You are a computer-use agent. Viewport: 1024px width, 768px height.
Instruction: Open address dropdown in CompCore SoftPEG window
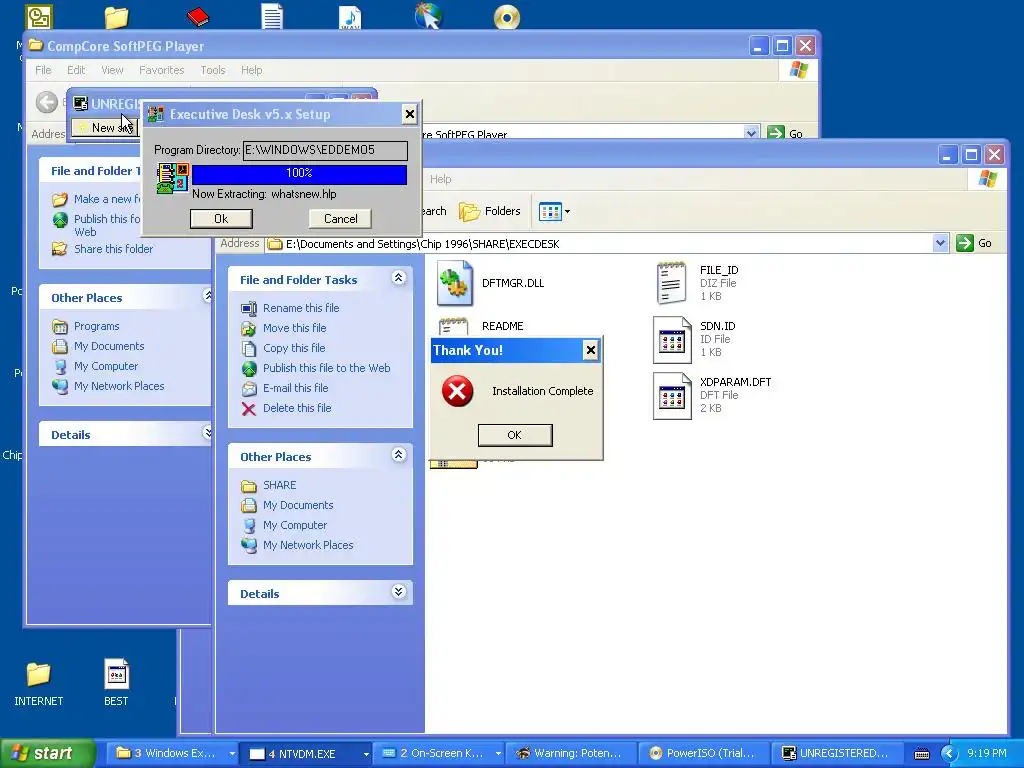pyautogui.click(x=751, y=133)
